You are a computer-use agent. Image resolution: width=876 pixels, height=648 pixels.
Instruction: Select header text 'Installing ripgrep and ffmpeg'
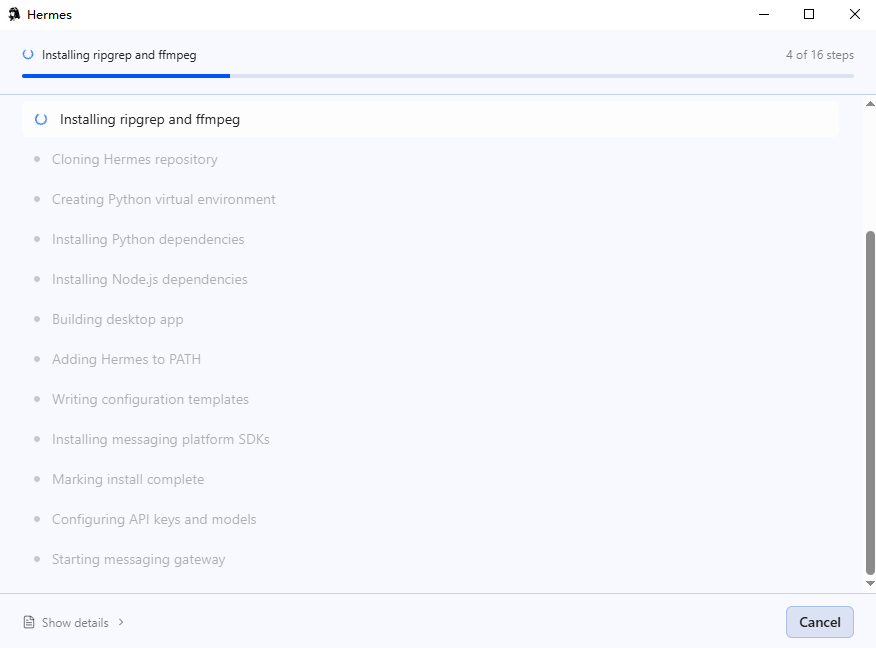[x=119, y=55]
